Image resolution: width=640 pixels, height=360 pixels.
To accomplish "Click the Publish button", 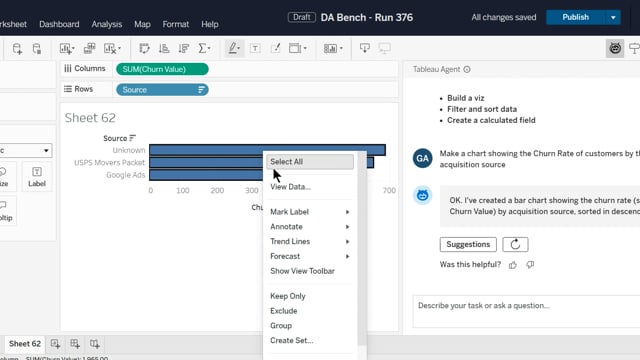I will tap(576, 18).
